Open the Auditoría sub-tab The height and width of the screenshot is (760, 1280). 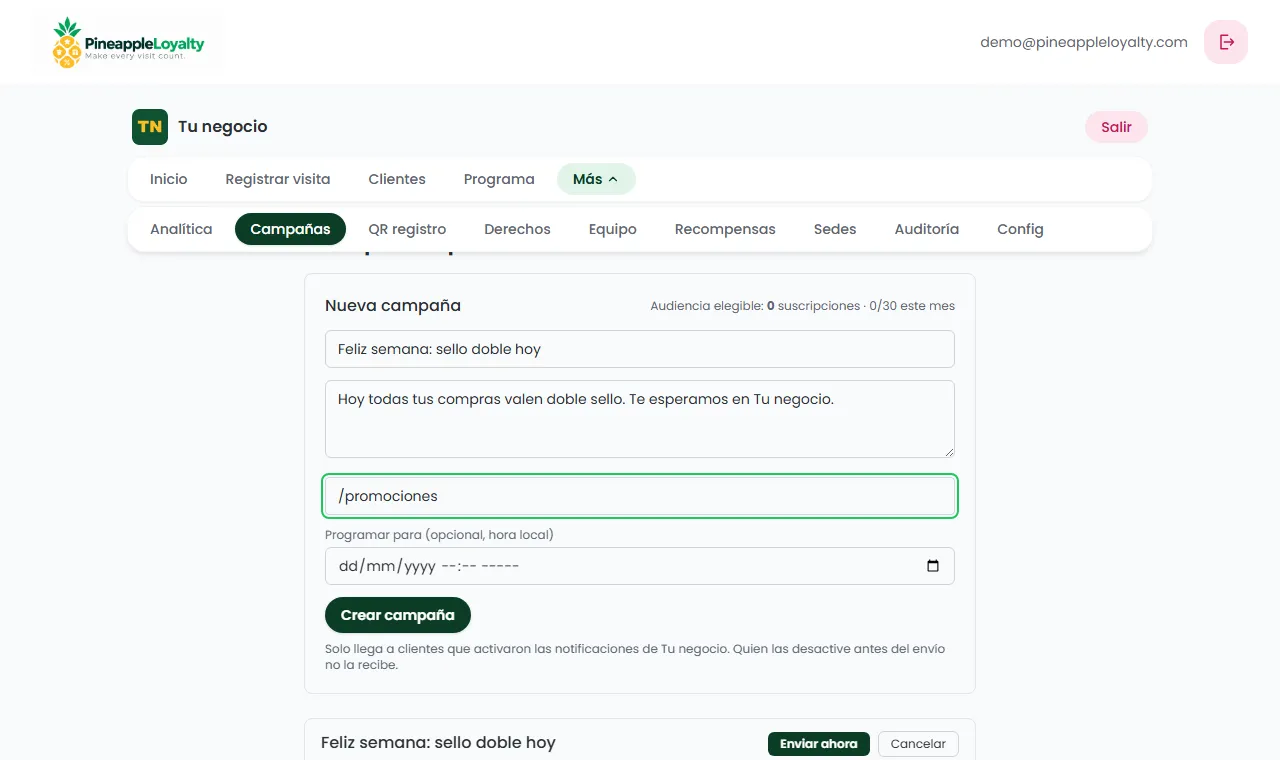point(927,229)
